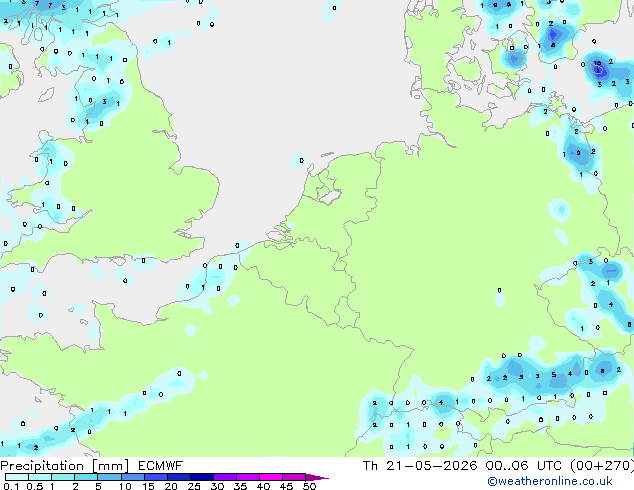
Task: Click the legend tick label '30'
Action: tap(218, 486)
